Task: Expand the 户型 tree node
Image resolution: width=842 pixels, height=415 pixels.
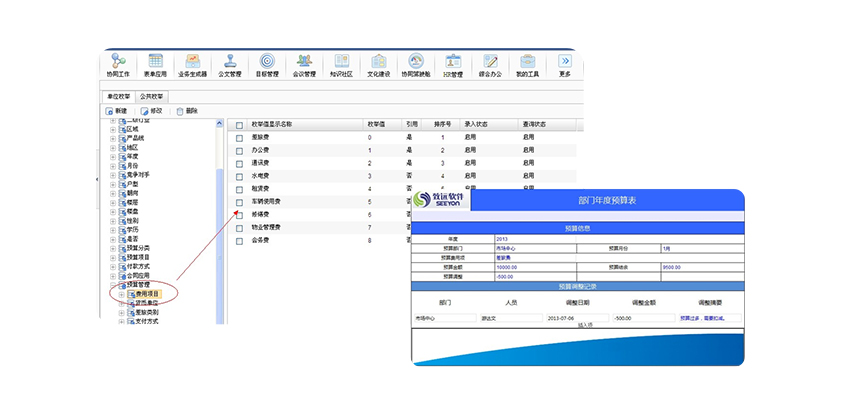Action: click(x=113, y=184)
